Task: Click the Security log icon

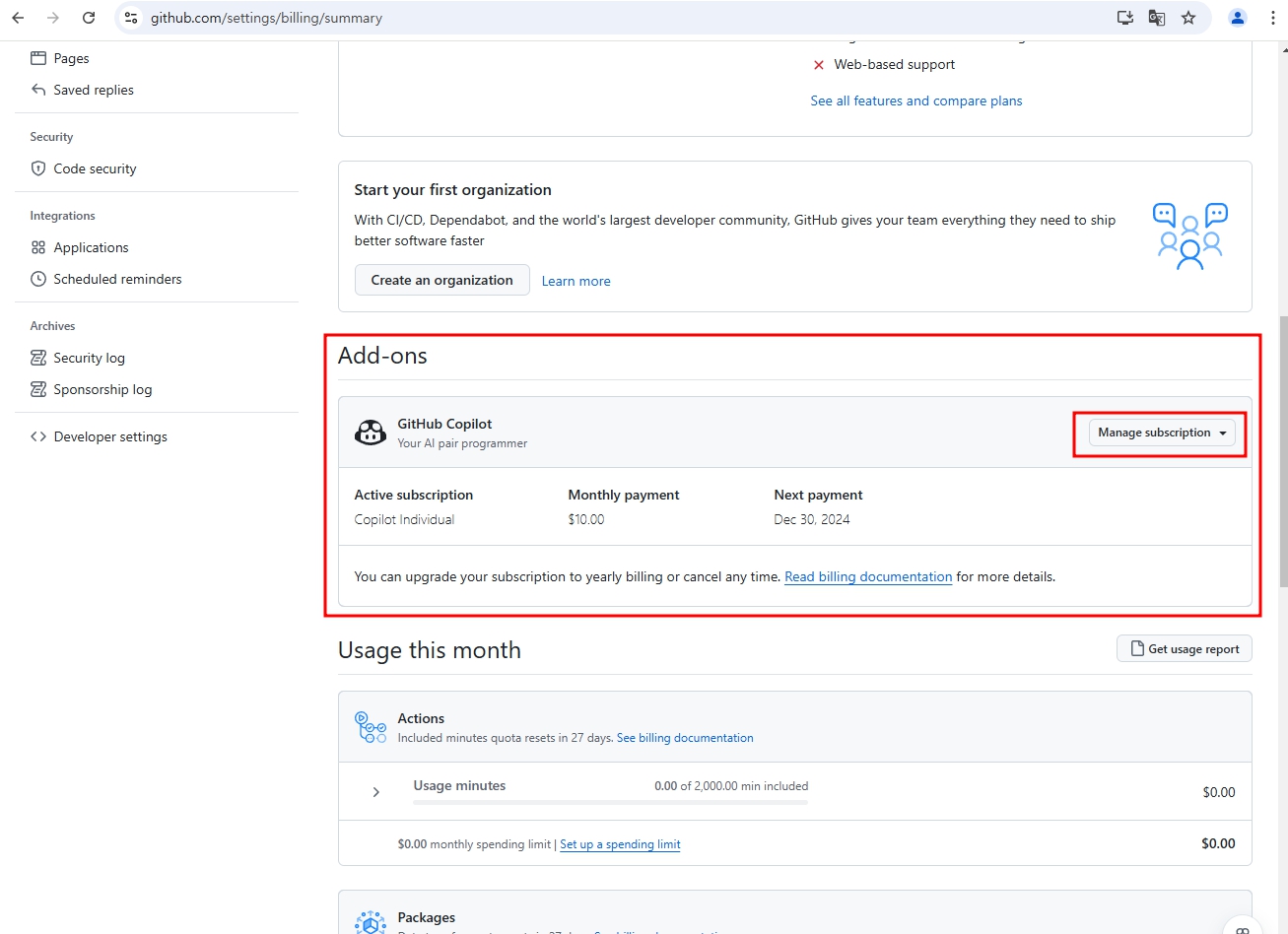Action: click(x=38, y=358)
